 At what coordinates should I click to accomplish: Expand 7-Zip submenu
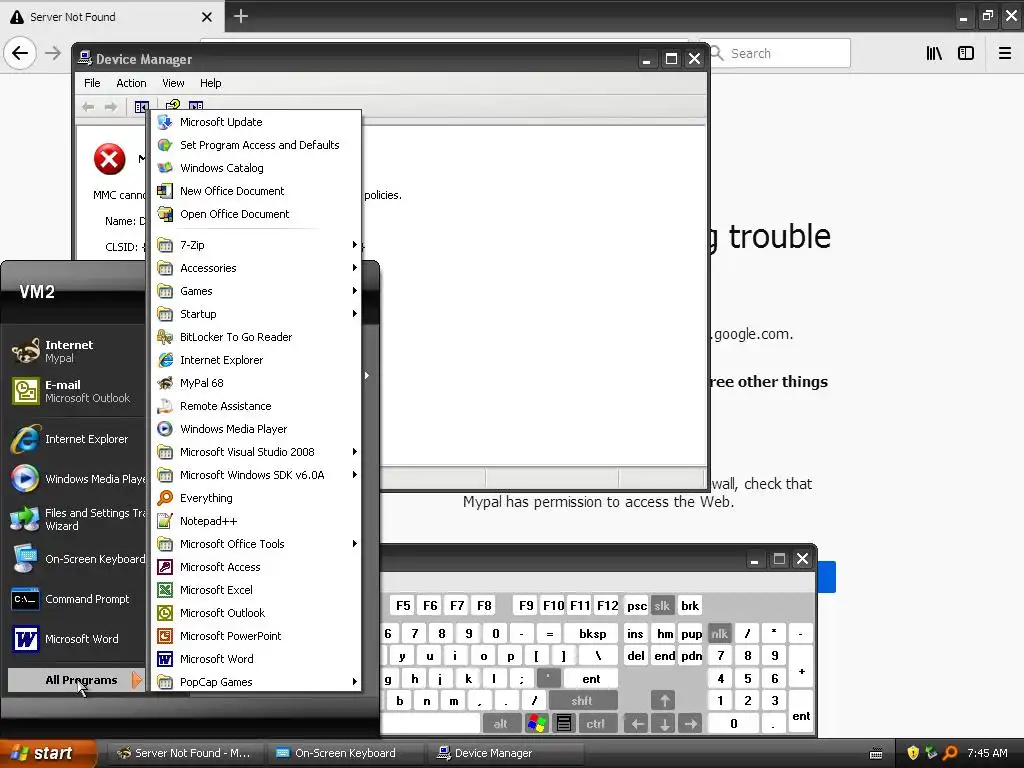[x=256, y=245]
